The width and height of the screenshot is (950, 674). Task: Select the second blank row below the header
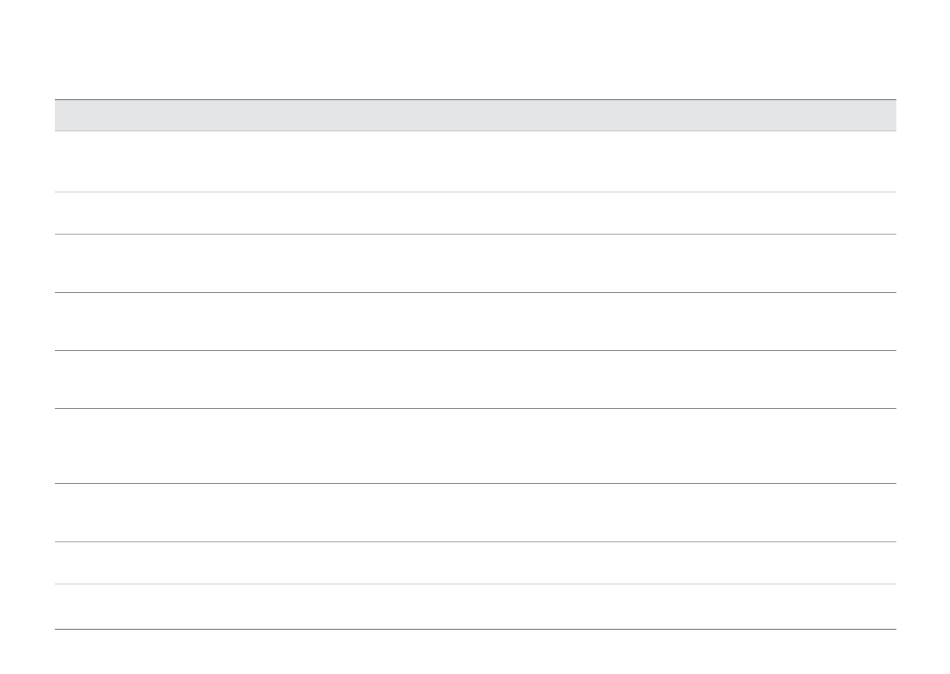(x=475, y=213)
